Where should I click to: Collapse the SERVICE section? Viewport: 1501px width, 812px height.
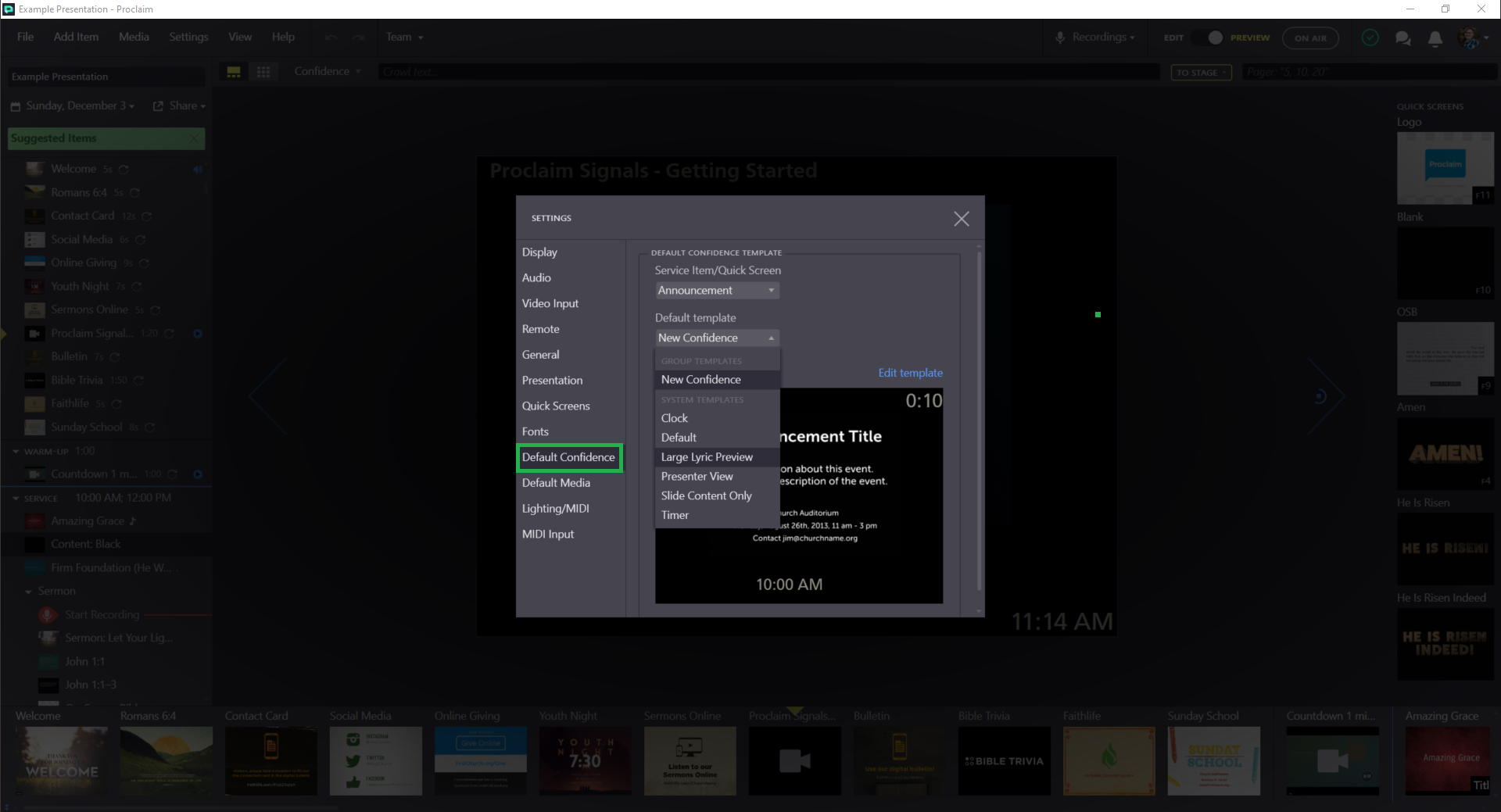[x=16, y=499]
